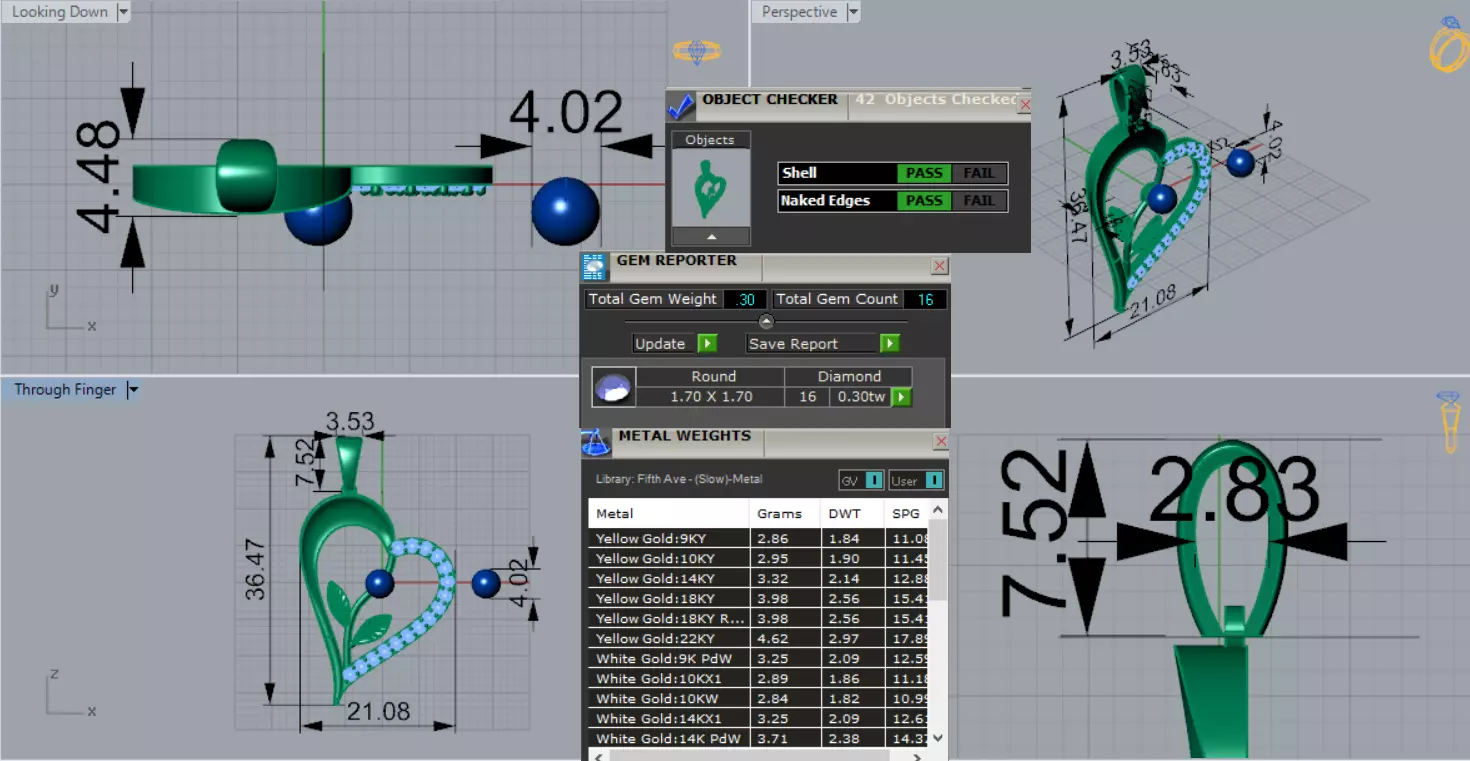Click the side-view ring icon in Through Finger viewport

pyautogui.click(x=1448, y=423)
